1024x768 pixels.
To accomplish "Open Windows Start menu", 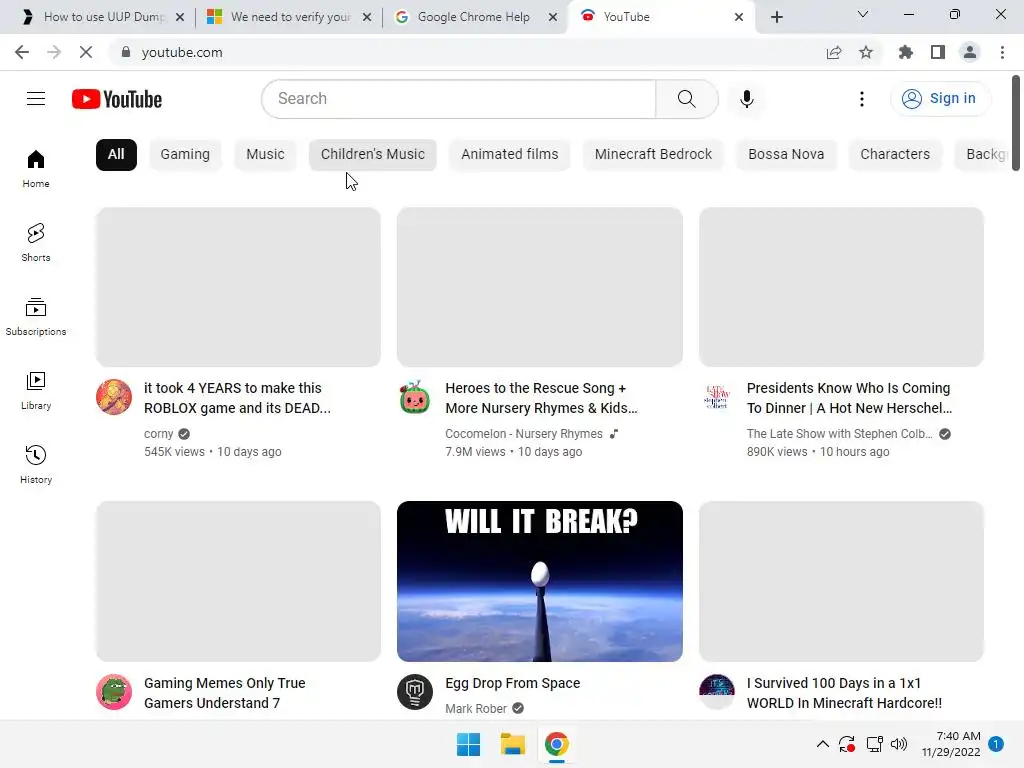I will click(x=468, y=744).
